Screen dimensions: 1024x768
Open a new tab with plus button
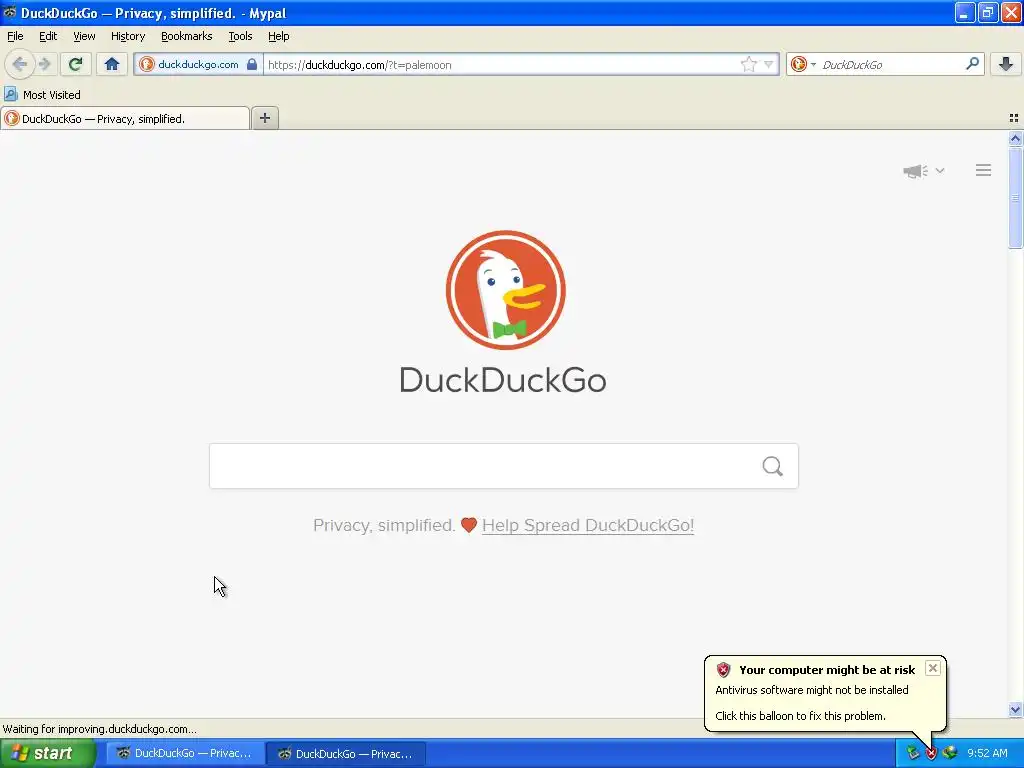264,118
